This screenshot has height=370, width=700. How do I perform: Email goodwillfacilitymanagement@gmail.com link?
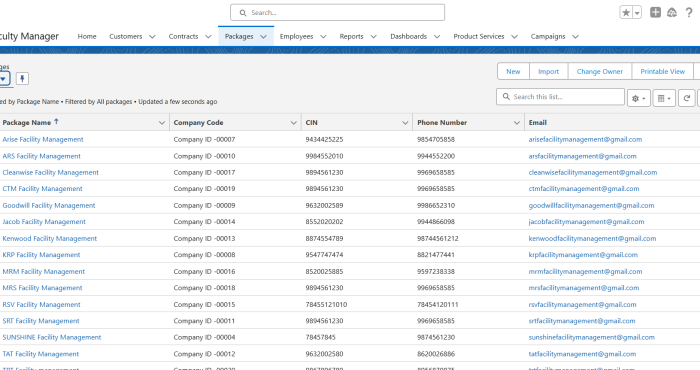click(x=592, y=205)
